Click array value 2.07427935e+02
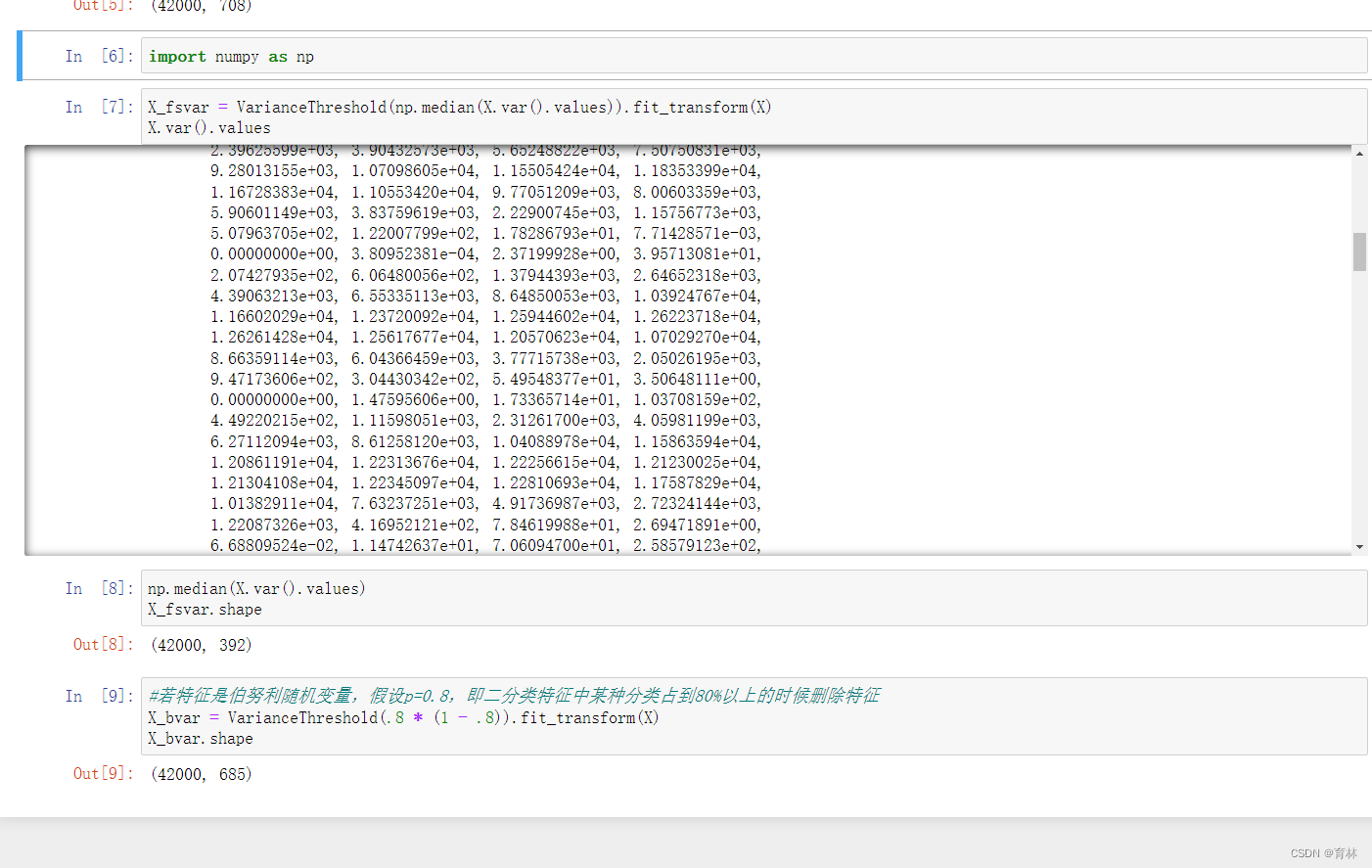1372x868 pixels. tap(273, 275)
